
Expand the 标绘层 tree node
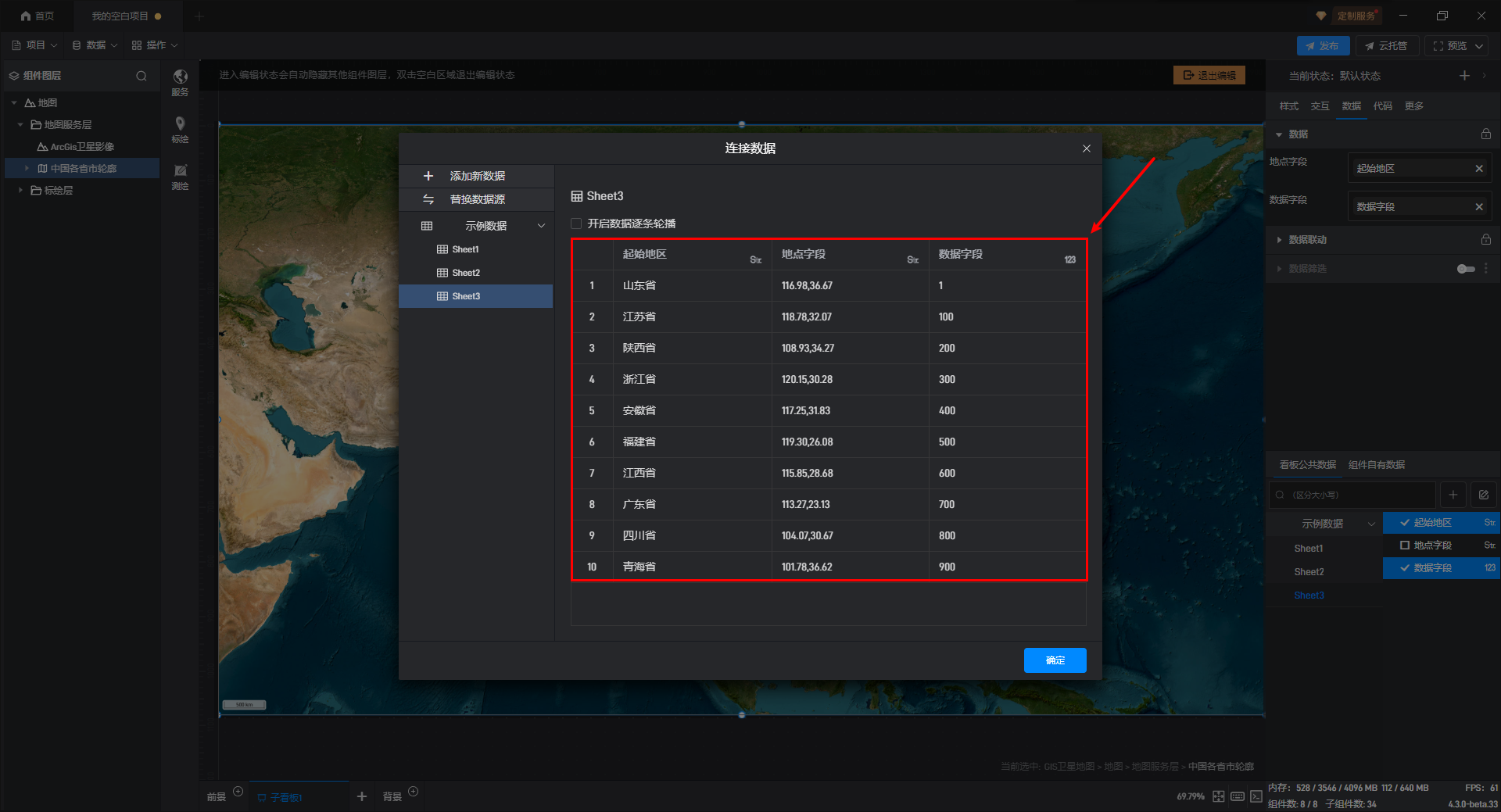point(20,191)
